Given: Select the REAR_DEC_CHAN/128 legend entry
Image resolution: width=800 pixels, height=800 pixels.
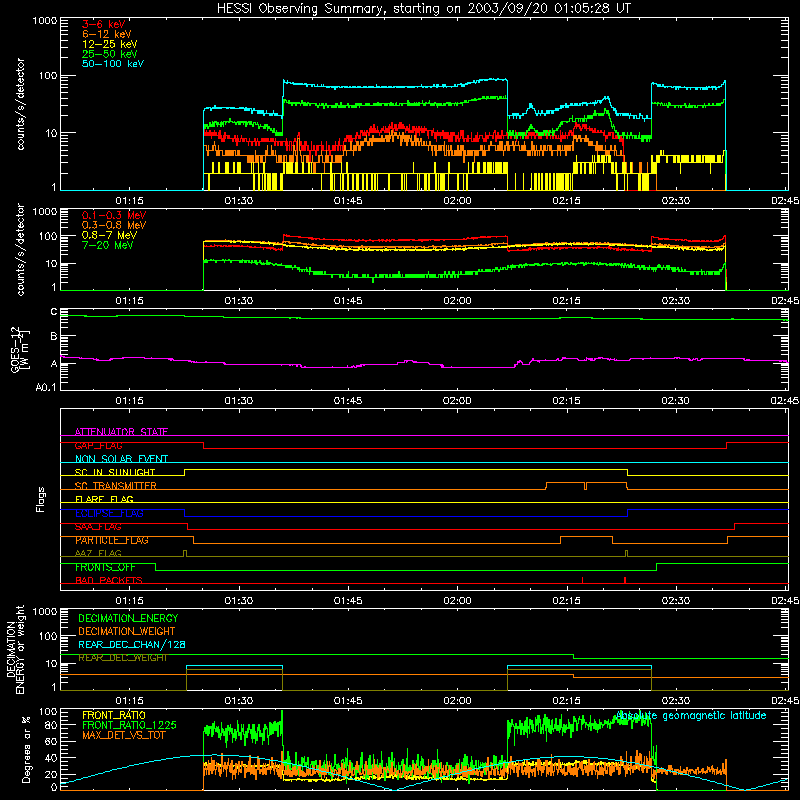Looking at the screenshot, I should (132, 645).
